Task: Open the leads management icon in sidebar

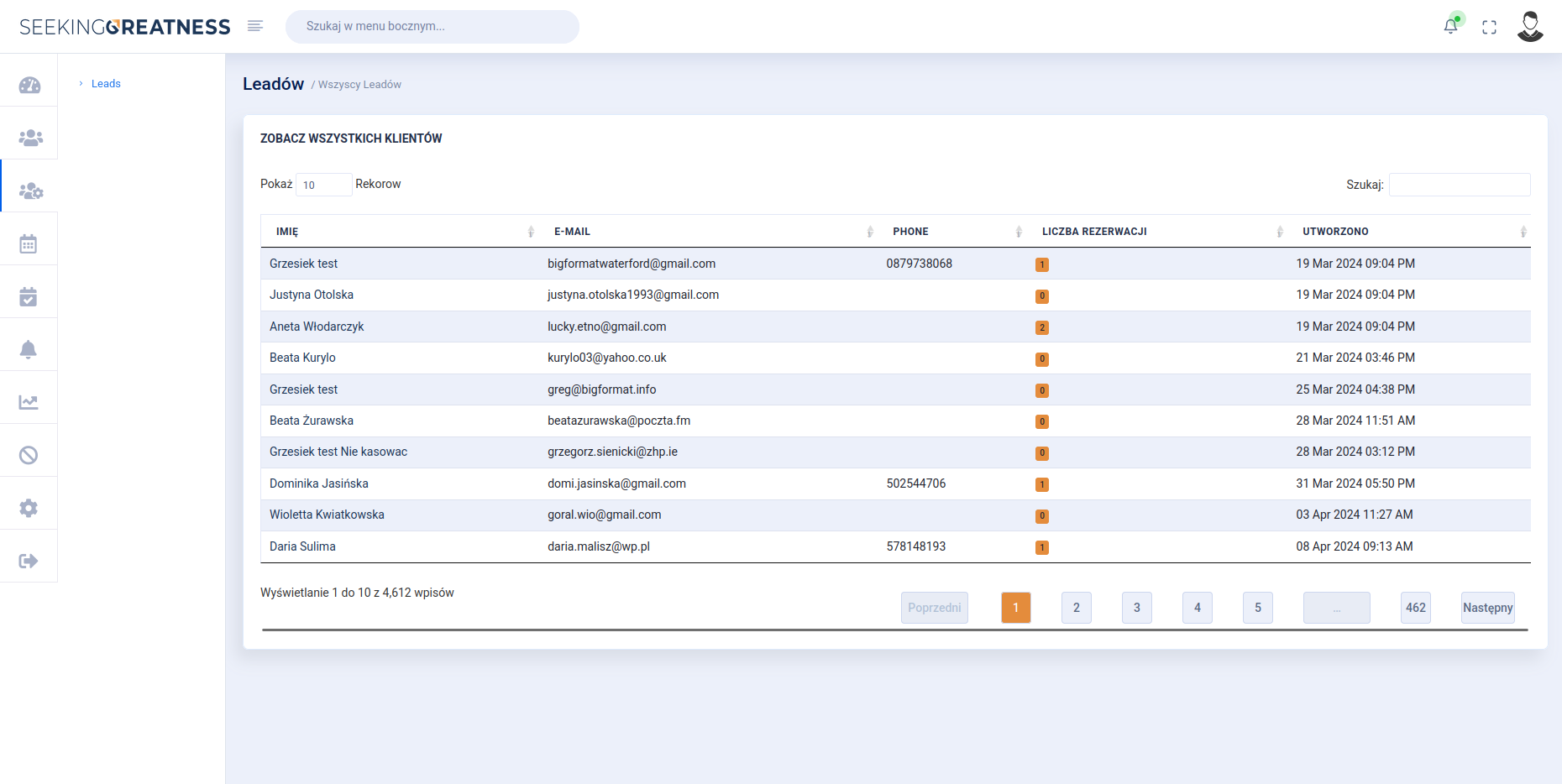Action: click(29, 191)
